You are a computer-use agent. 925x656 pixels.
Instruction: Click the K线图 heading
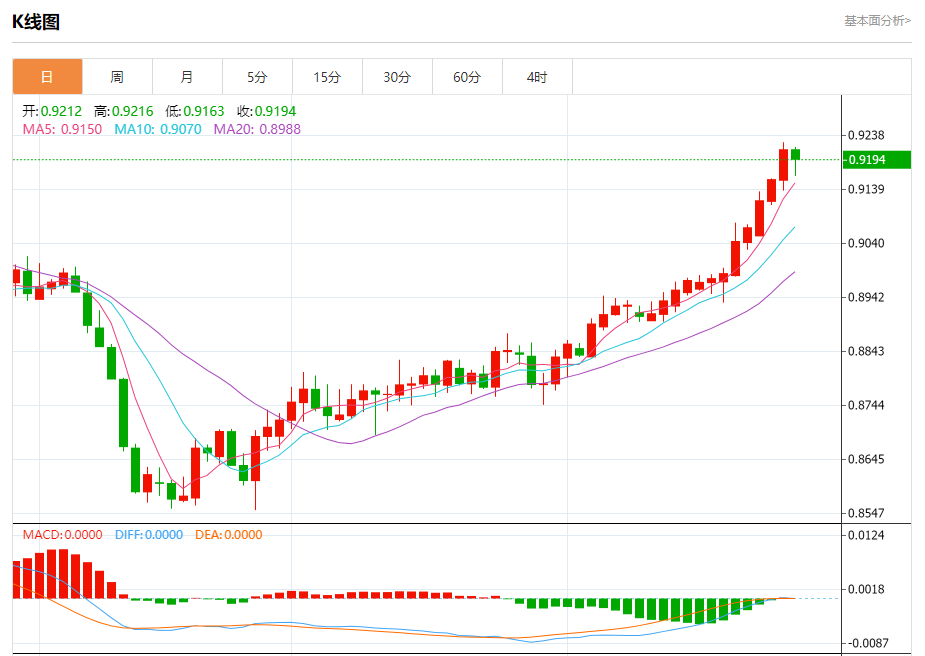(x=36, y=22)
